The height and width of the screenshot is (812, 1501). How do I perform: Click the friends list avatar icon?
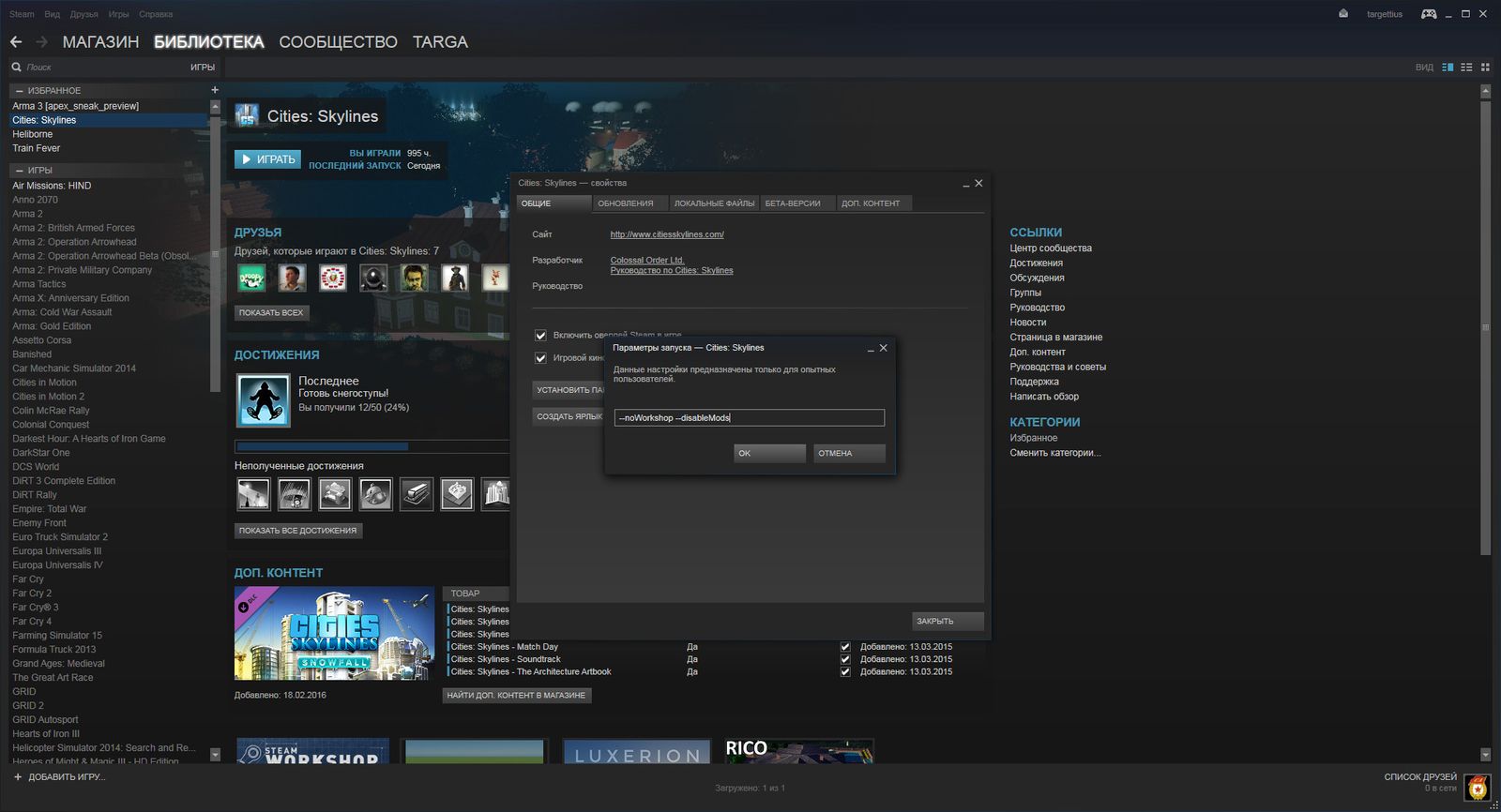1478,788
